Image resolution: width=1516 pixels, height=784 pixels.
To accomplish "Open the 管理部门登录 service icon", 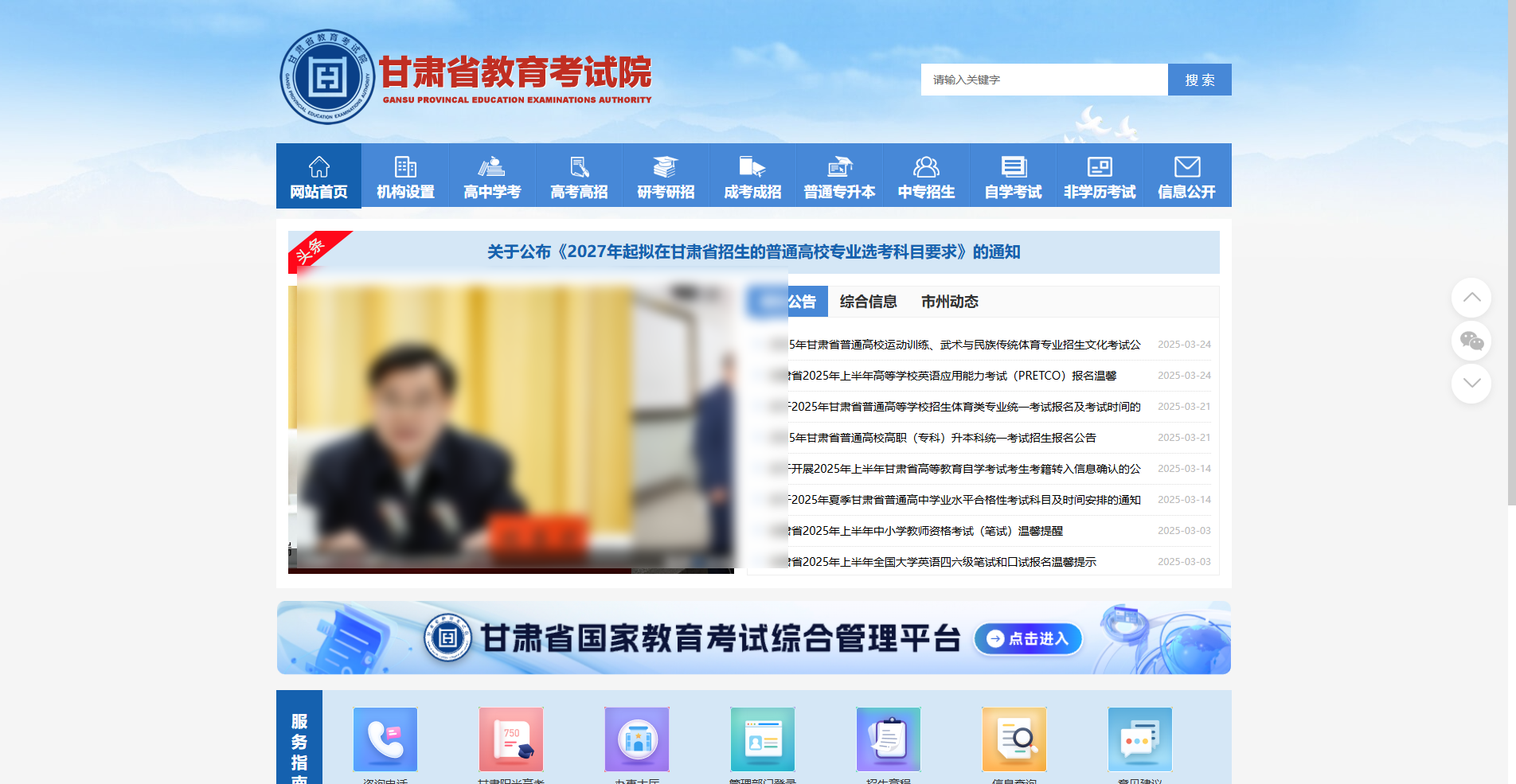I will click(x=762, y=739).
